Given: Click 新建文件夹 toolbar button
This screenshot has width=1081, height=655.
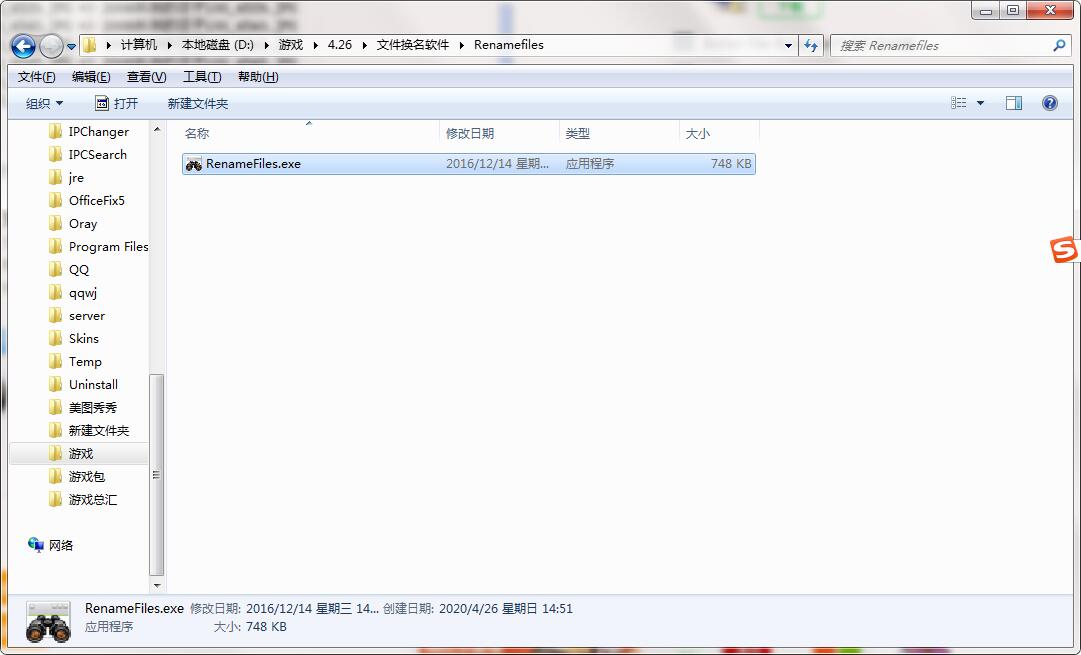Looking at the screenshot, I should [x=198, y=103].
